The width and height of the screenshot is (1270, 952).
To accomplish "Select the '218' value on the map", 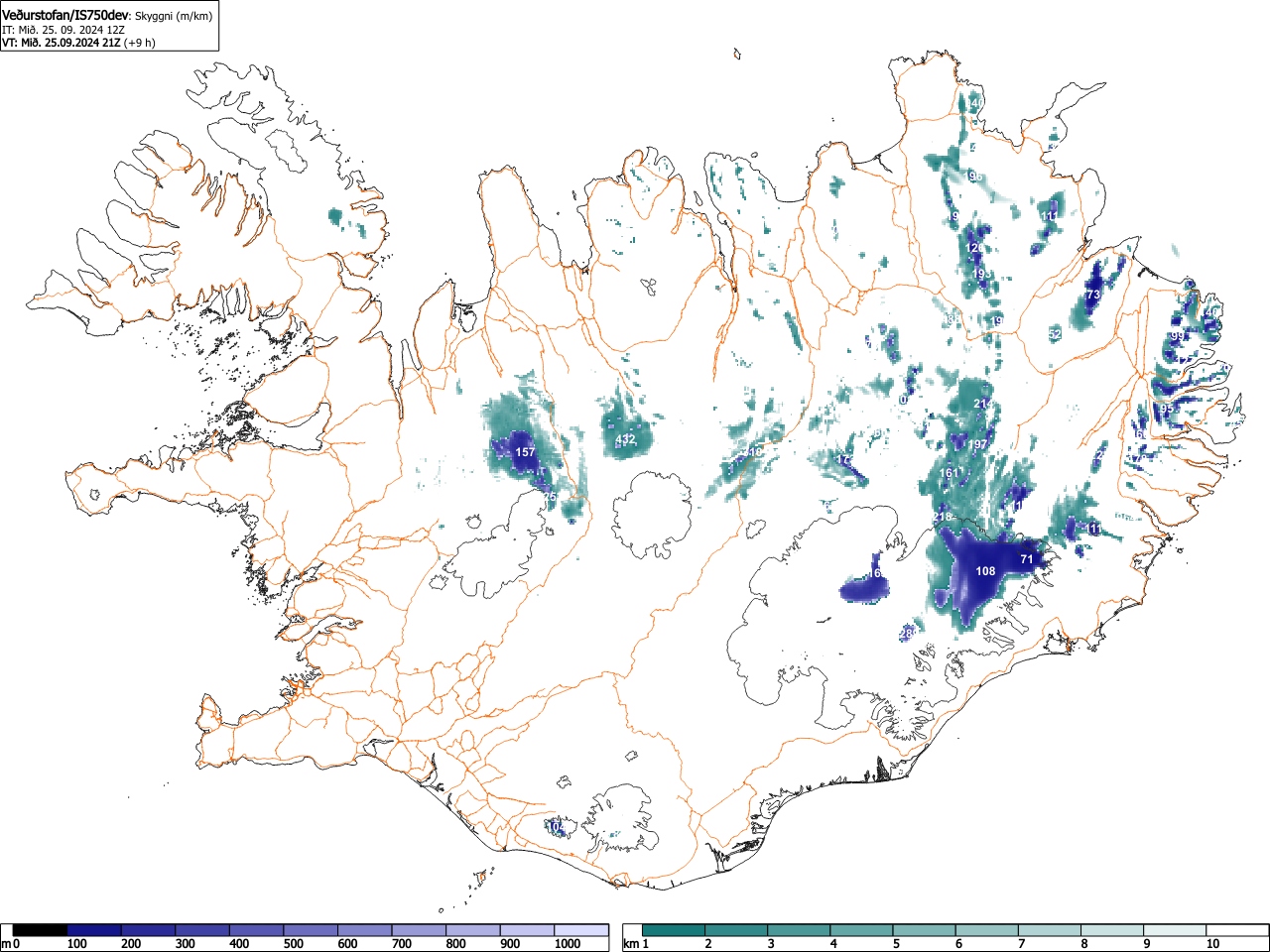I will 943,517.
